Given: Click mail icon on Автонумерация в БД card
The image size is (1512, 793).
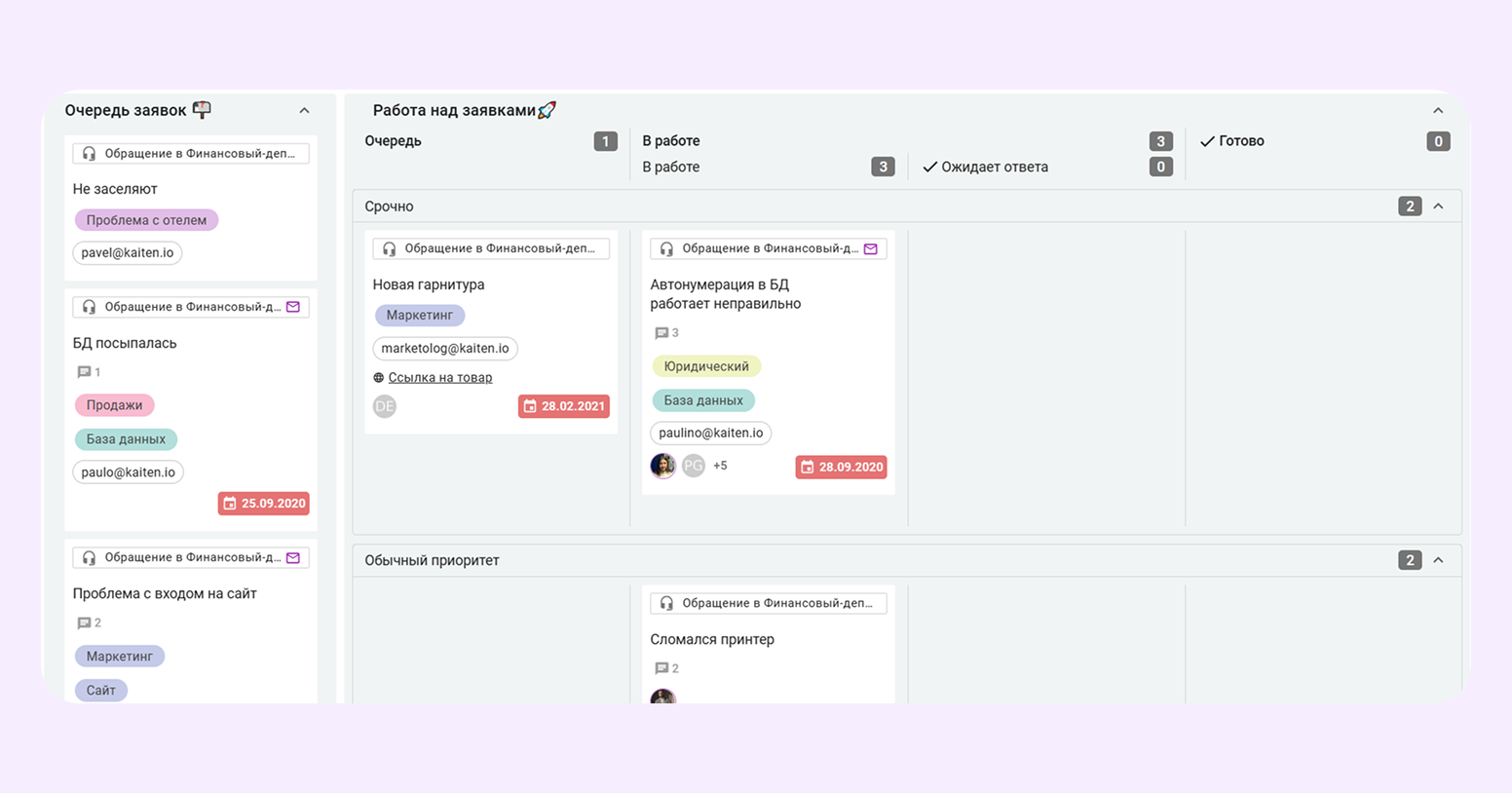Looking at the screenshot, I should click(871, 249).
